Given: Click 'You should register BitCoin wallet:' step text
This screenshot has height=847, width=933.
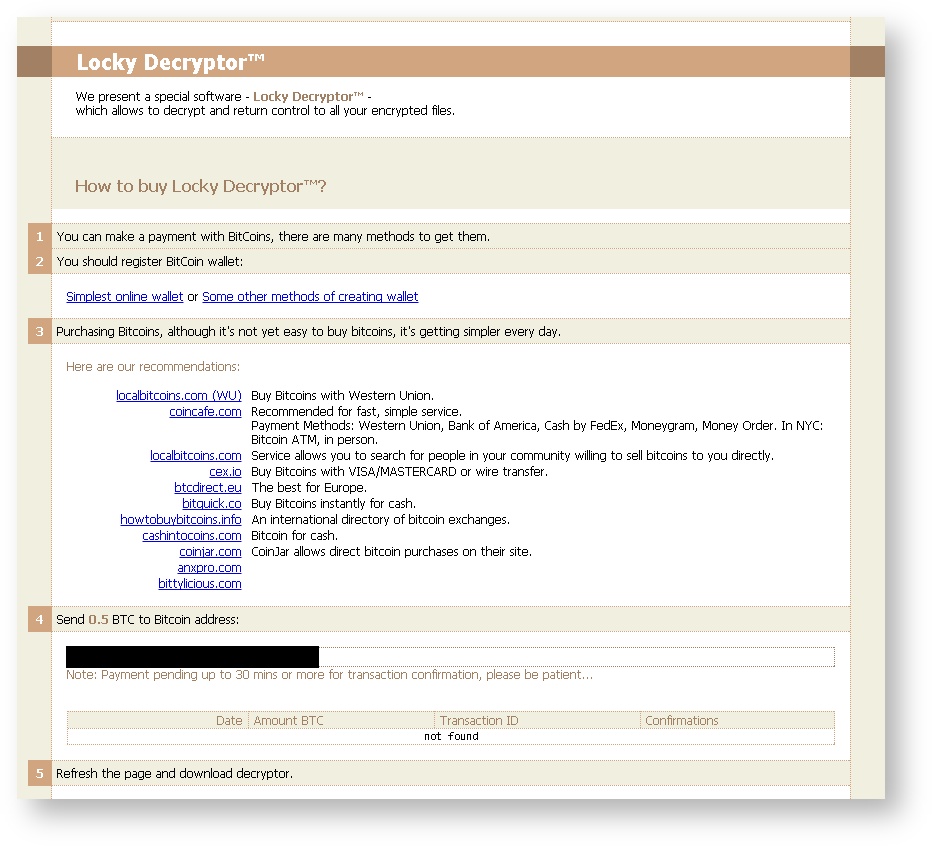Looking at the screenshot, I should pyautogui.click(x=149, y=261).
